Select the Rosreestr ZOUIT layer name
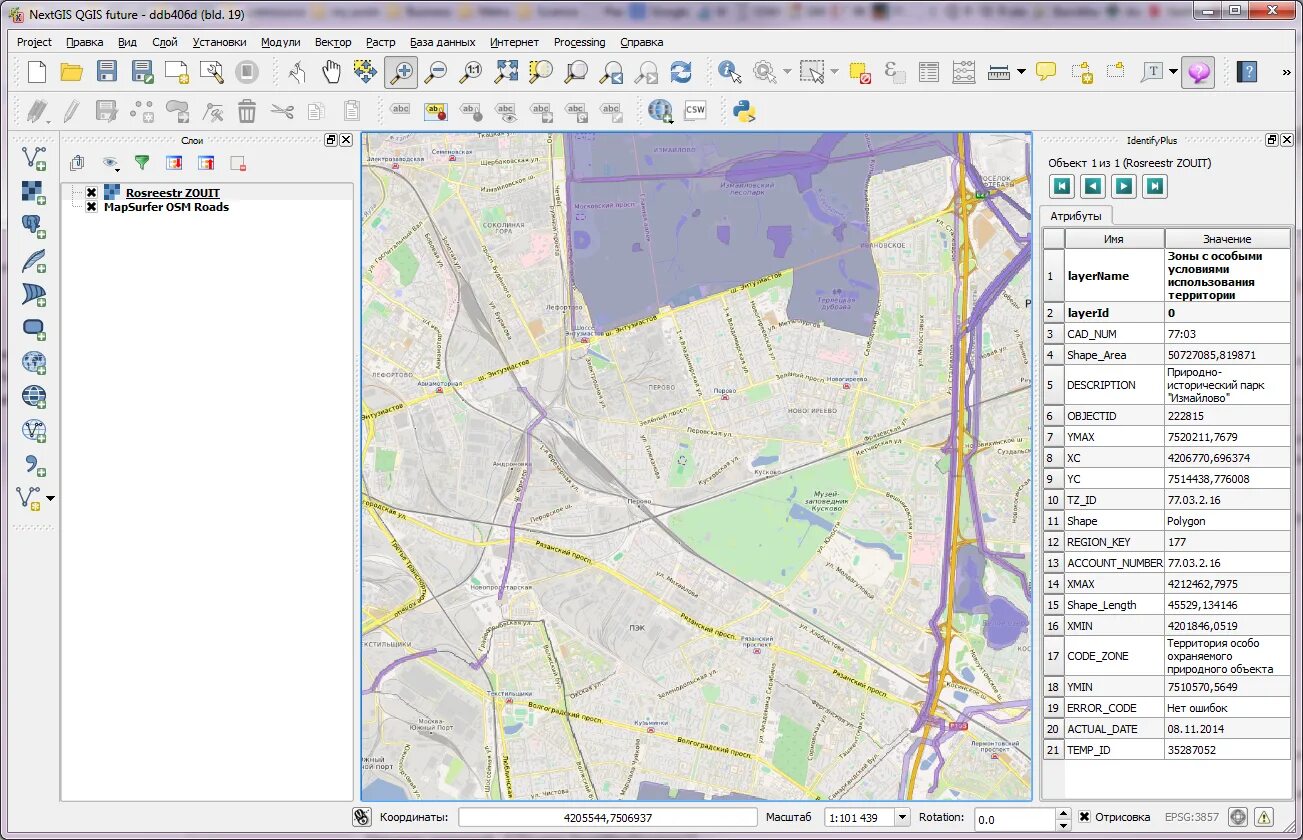The image size is (1303, 840). click(172, 193)
